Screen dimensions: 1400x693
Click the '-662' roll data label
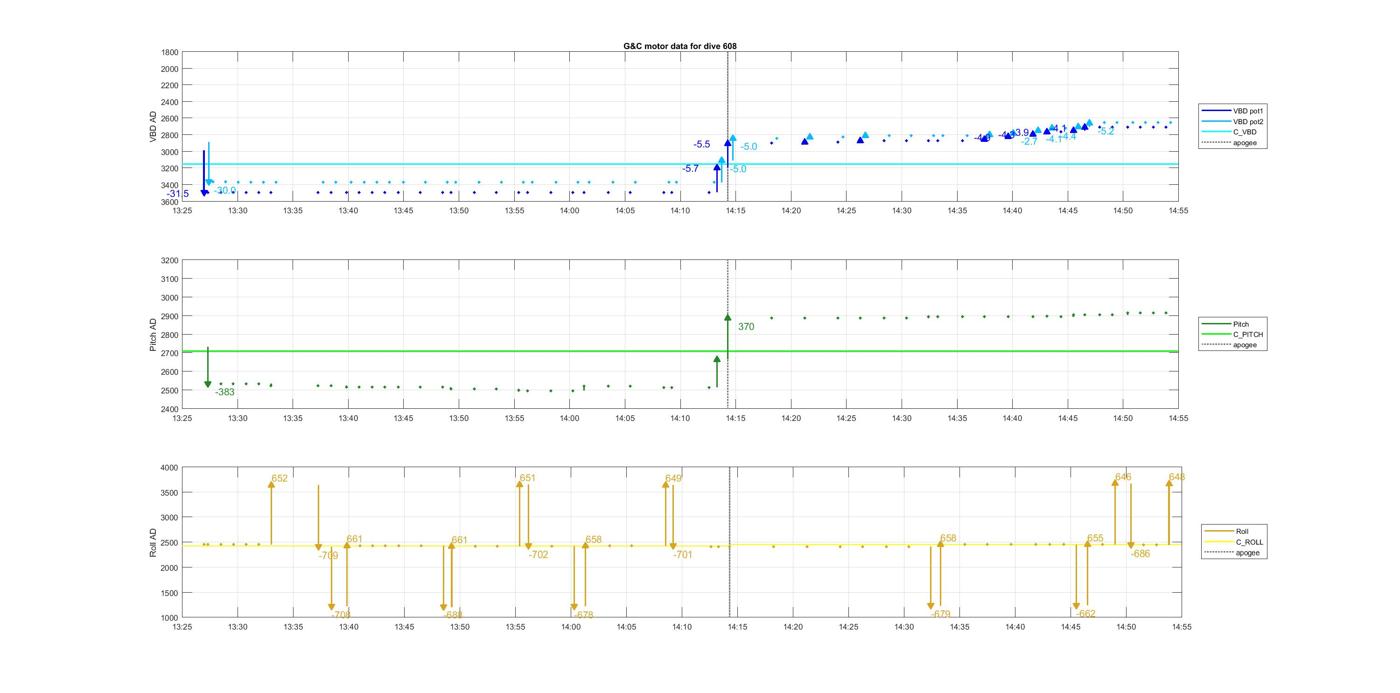1086,614
